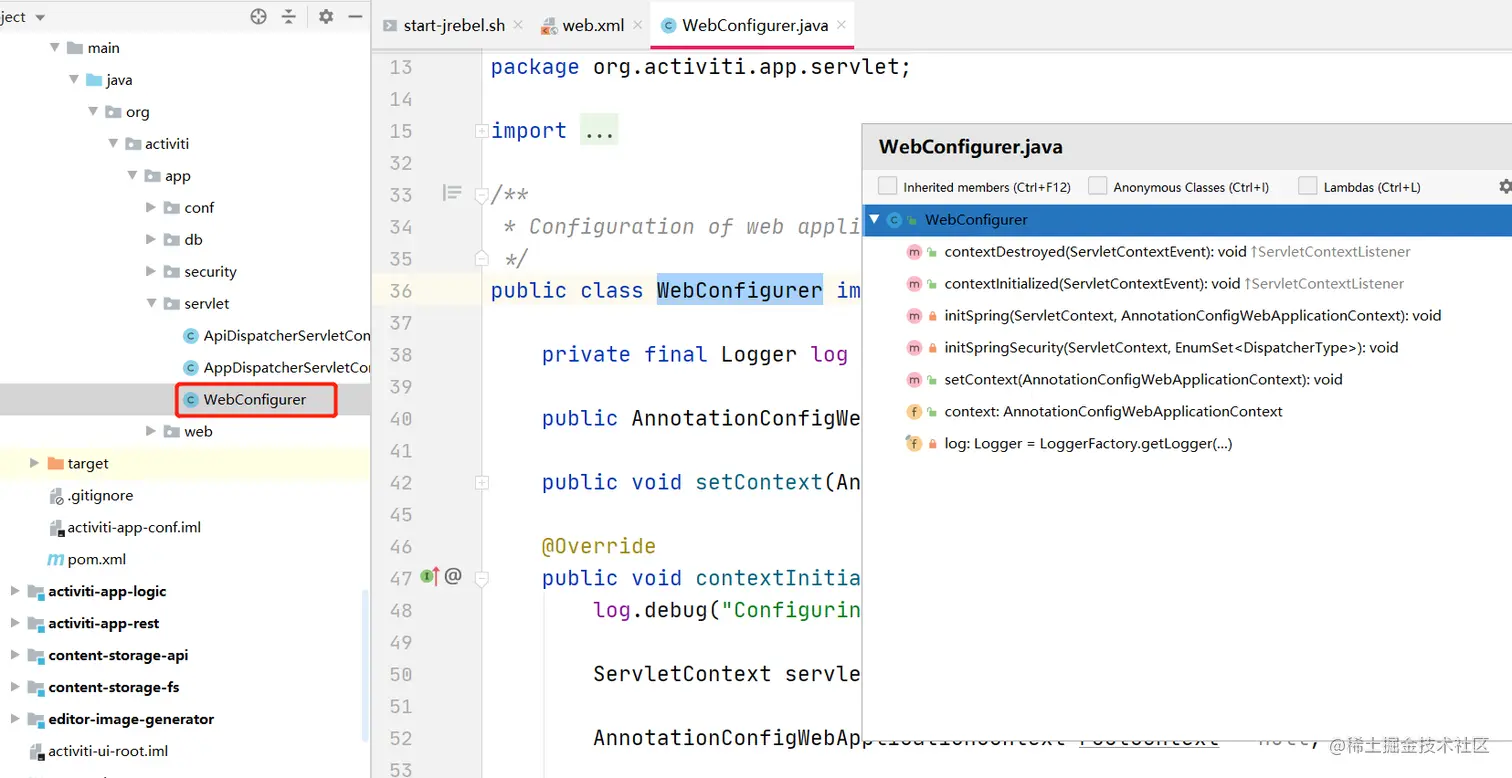The image size is (1512, 778).
Task: Select log Logger field in structure popup
Action: point(1187,444)
